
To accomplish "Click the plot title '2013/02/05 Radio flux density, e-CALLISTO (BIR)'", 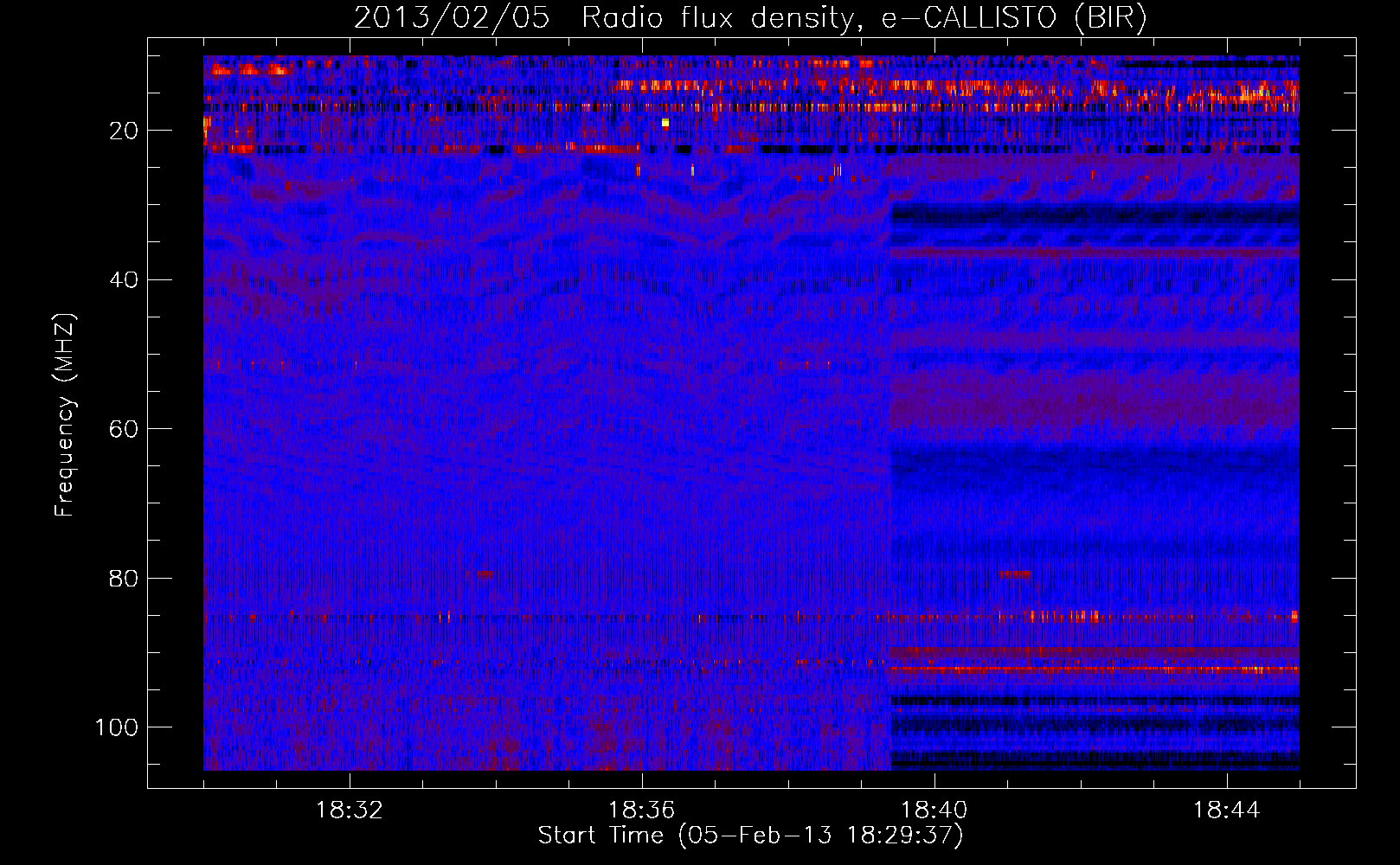I will pos(750,18).
